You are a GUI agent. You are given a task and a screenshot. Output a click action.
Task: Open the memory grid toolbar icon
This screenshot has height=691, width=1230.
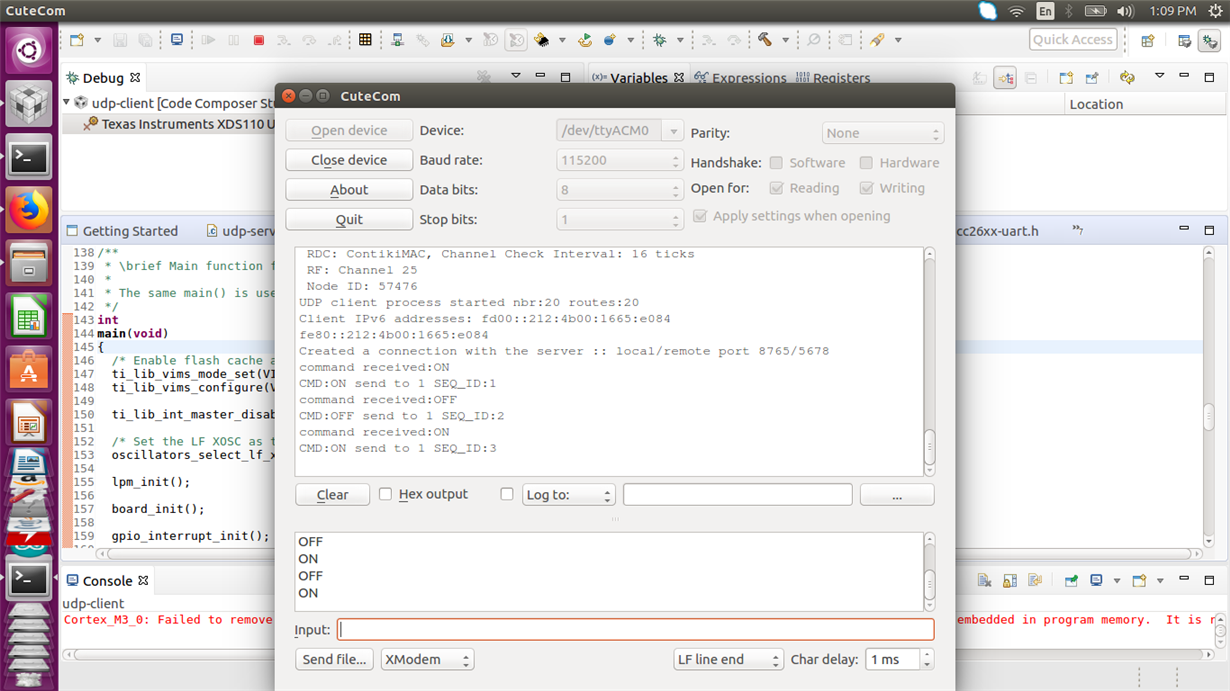[x=365, y=40]
